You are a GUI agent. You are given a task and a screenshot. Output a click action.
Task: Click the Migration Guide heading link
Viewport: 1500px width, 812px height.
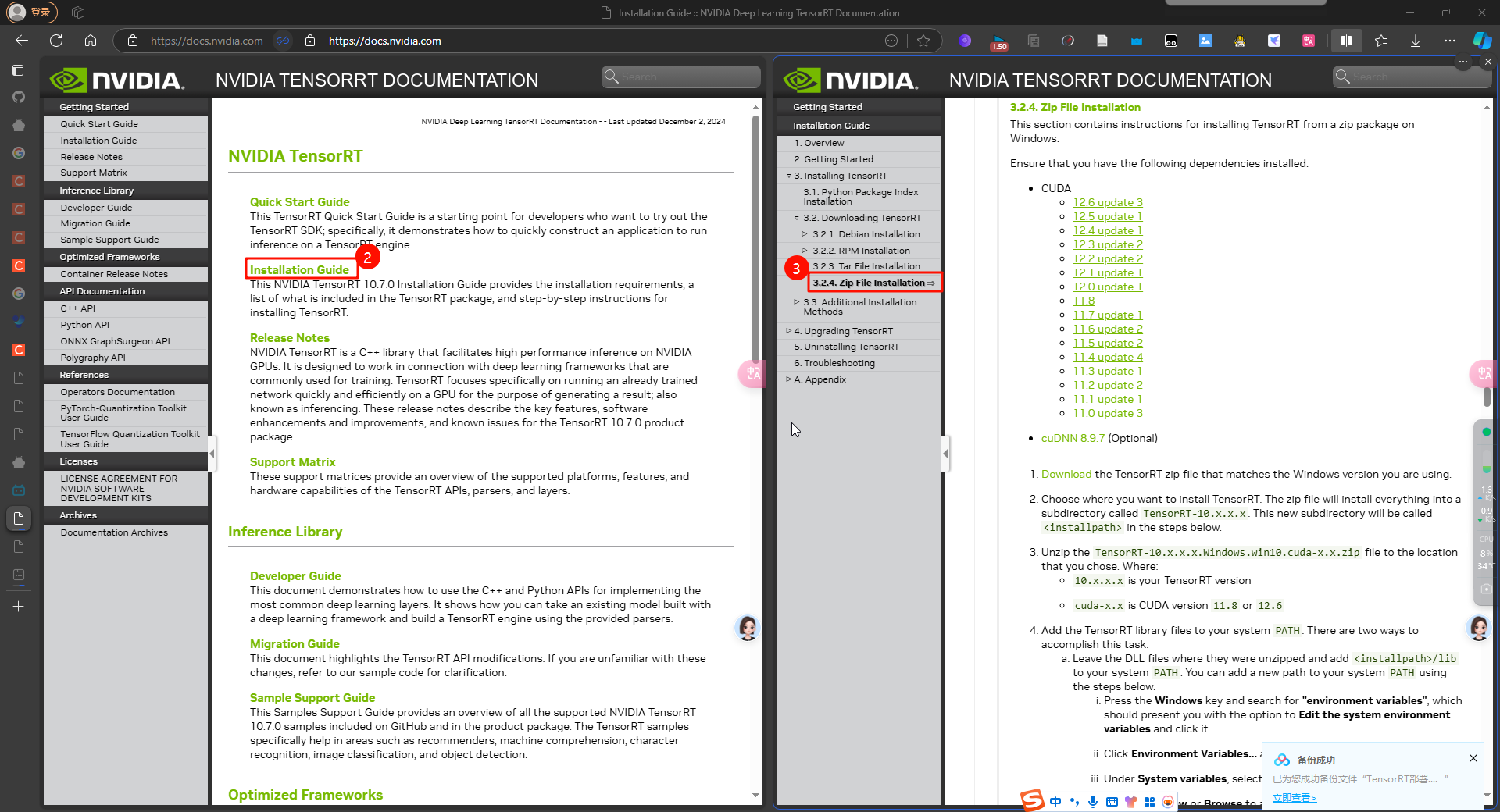295,643
